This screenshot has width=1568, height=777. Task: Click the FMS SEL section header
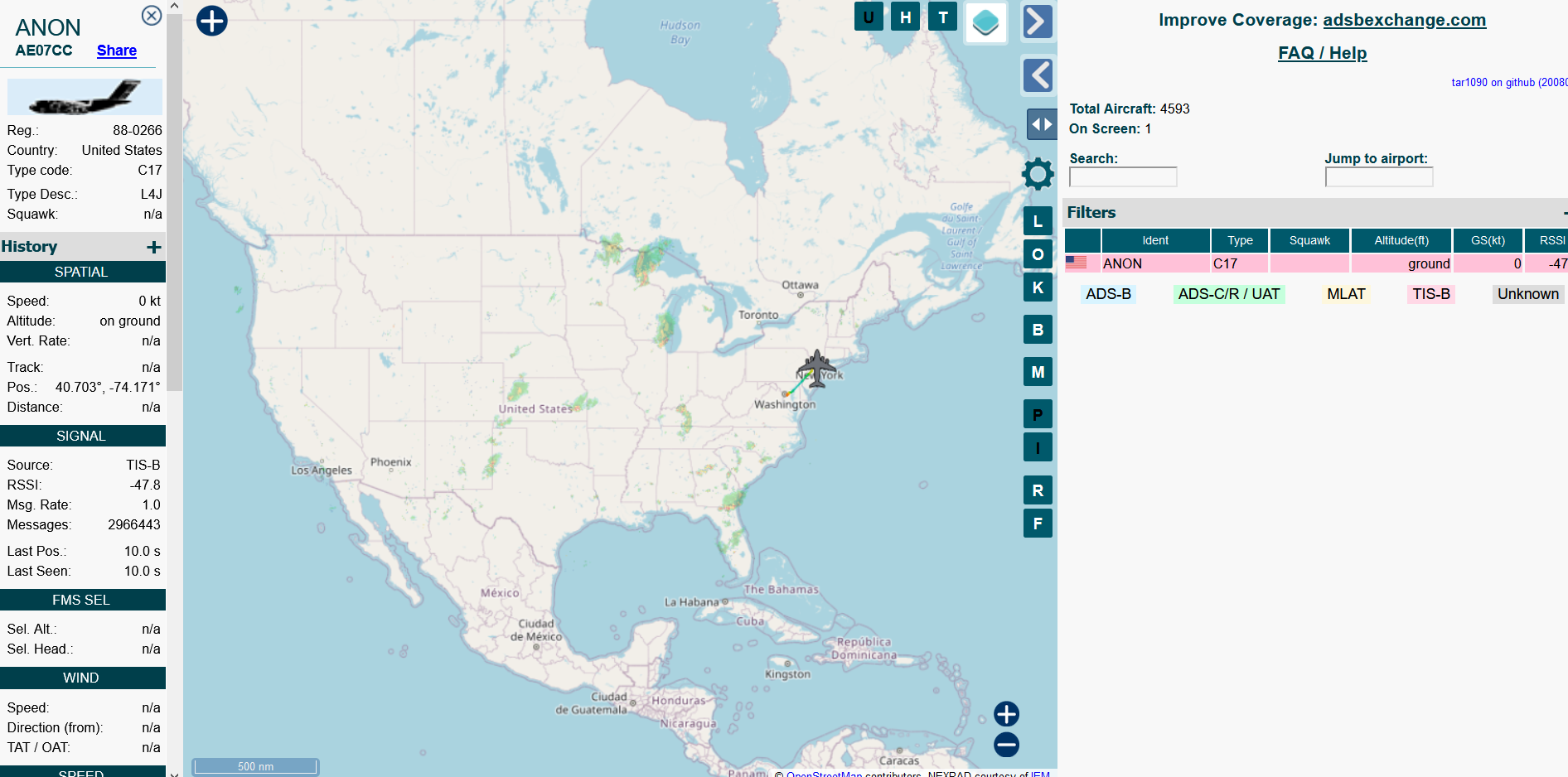point(83,600)
